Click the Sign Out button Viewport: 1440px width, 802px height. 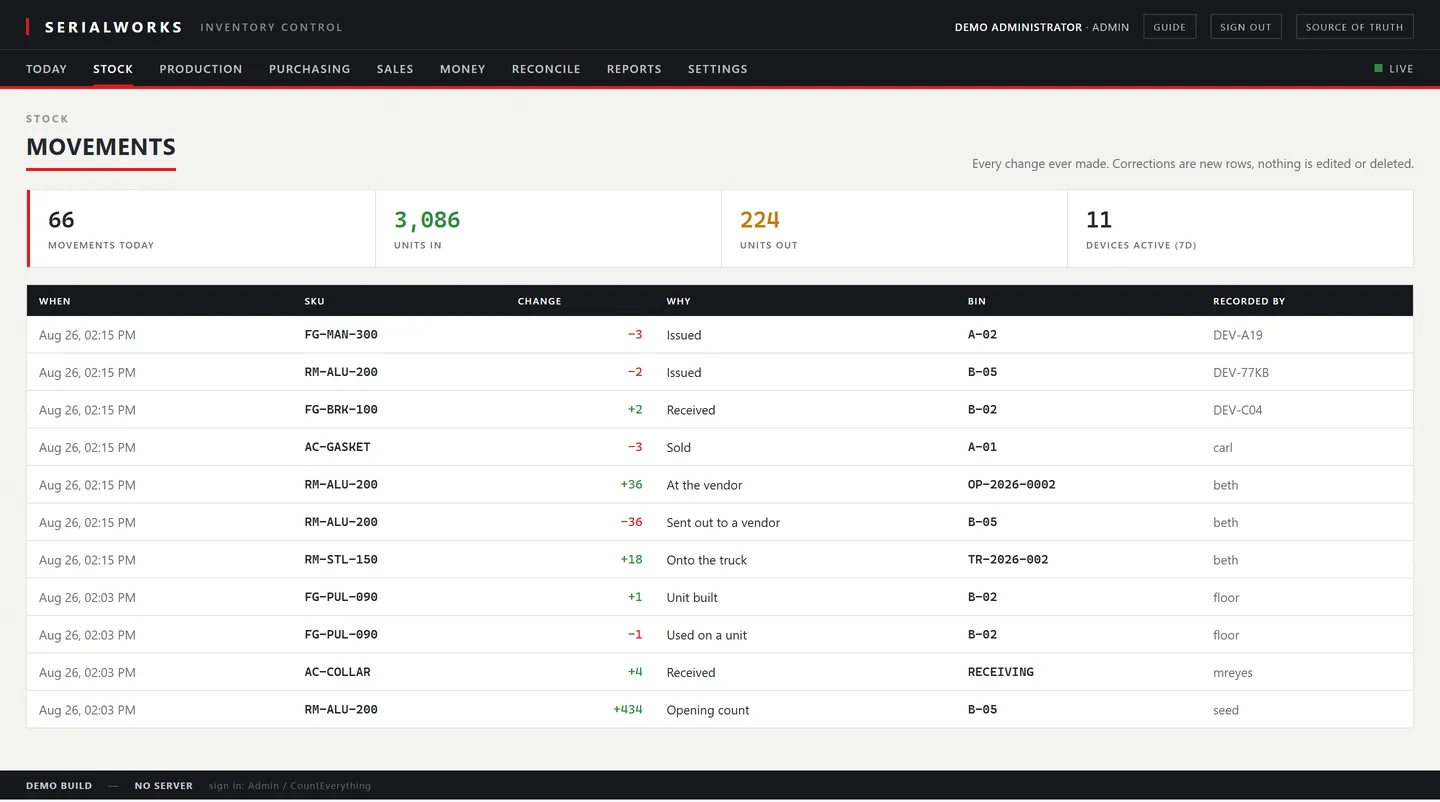coord(1246,27)
